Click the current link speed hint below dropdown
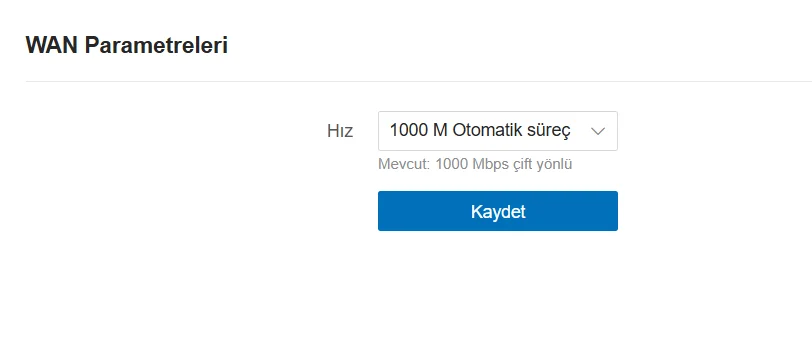 pyautogui.click(x=475, y=165)
